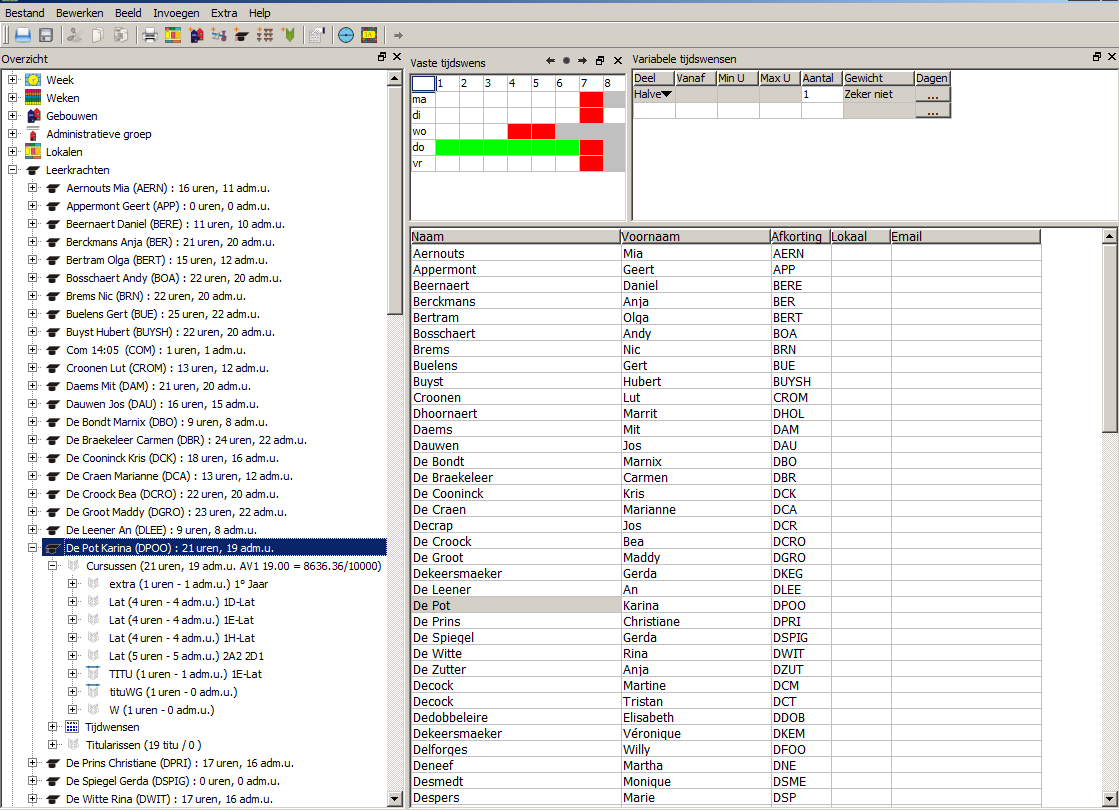The width and height of the screenshot is (1119, 810).
Task: Click the add class group seats icon
Action: coord(265,35)
